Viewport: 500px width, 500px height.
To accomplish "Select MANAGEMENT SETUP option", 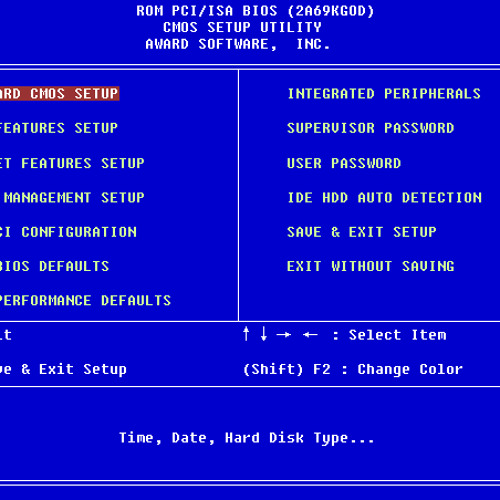I will click(x=73, y=198).
